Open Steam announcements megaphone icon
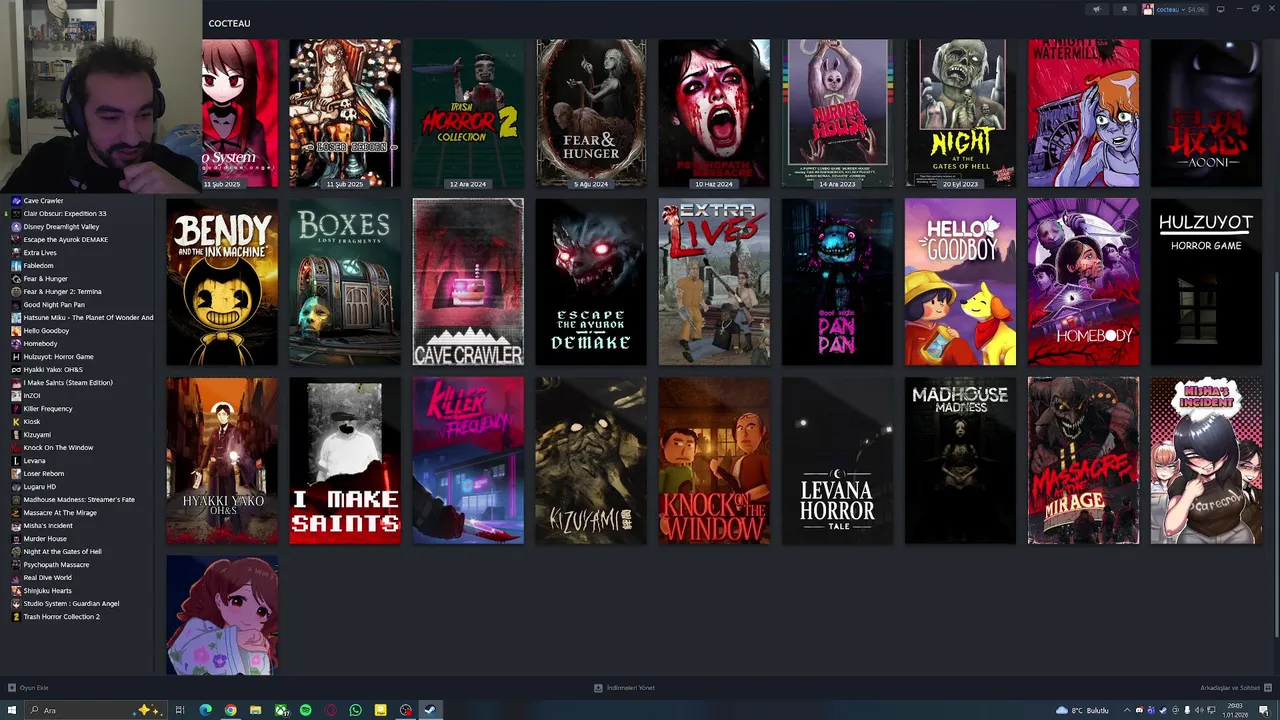Viewport: 1280px width, 720px height. (1097, 9)
